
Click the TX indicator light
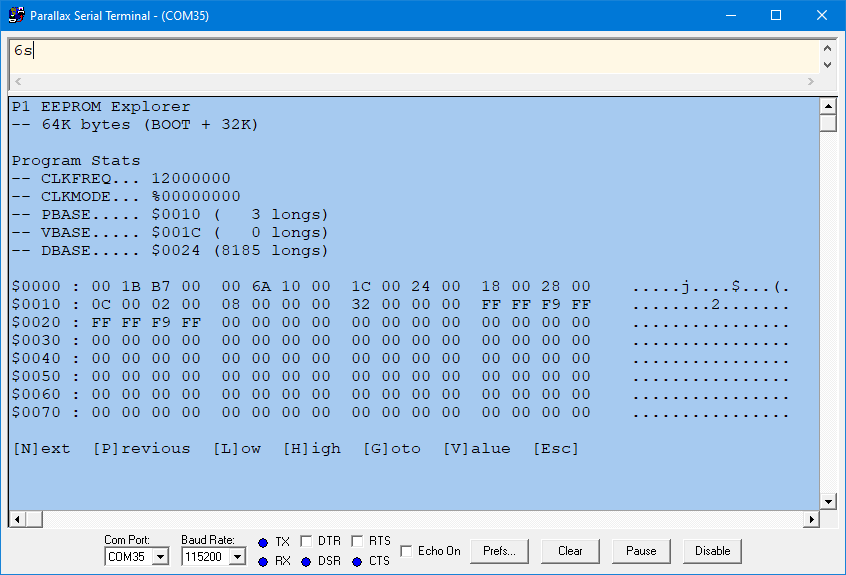263,542
